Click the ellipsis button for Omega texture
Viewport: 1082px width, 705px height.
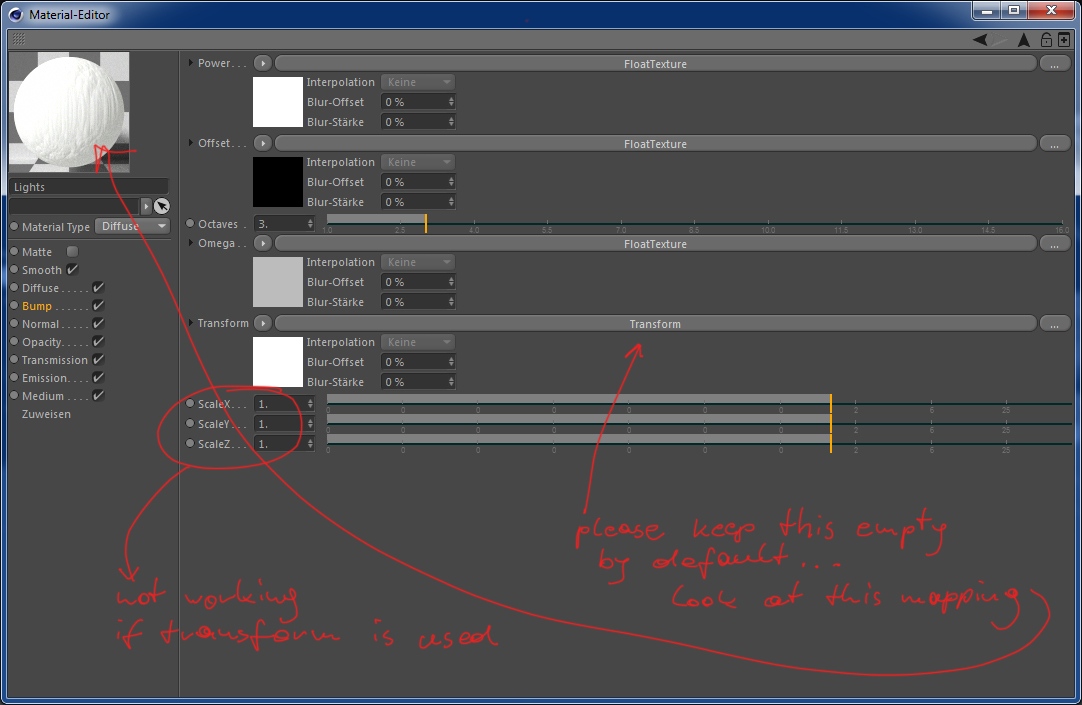tap(1054, 244)
